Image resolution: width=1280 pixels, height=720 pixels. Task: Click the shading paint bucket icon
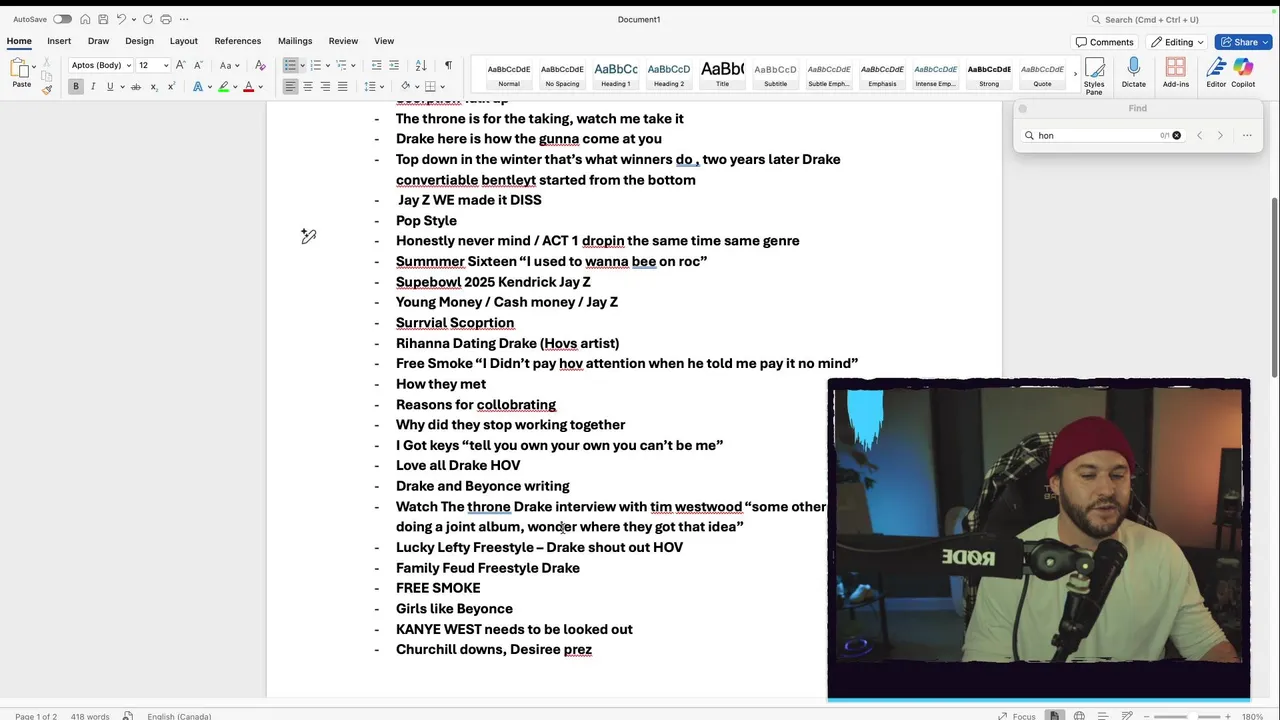tap(405, 87)
